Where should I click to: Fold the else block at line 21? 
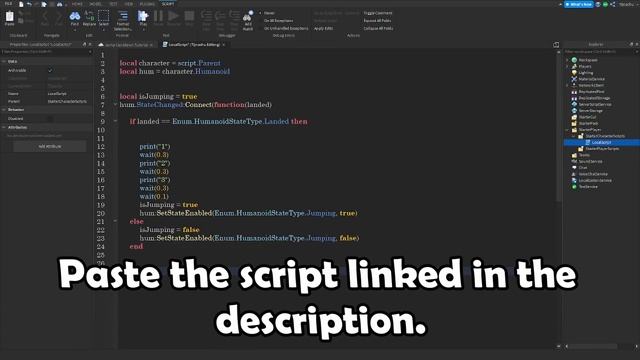pyautogui.click(x=115, y=221)
